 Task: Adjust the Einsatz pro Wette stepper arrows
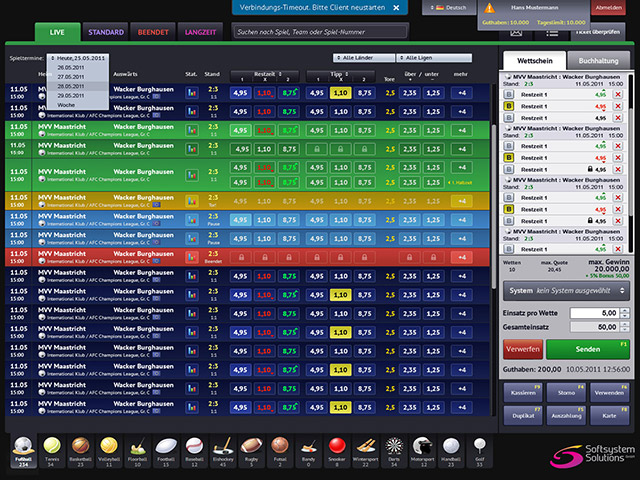click(624, 313)
